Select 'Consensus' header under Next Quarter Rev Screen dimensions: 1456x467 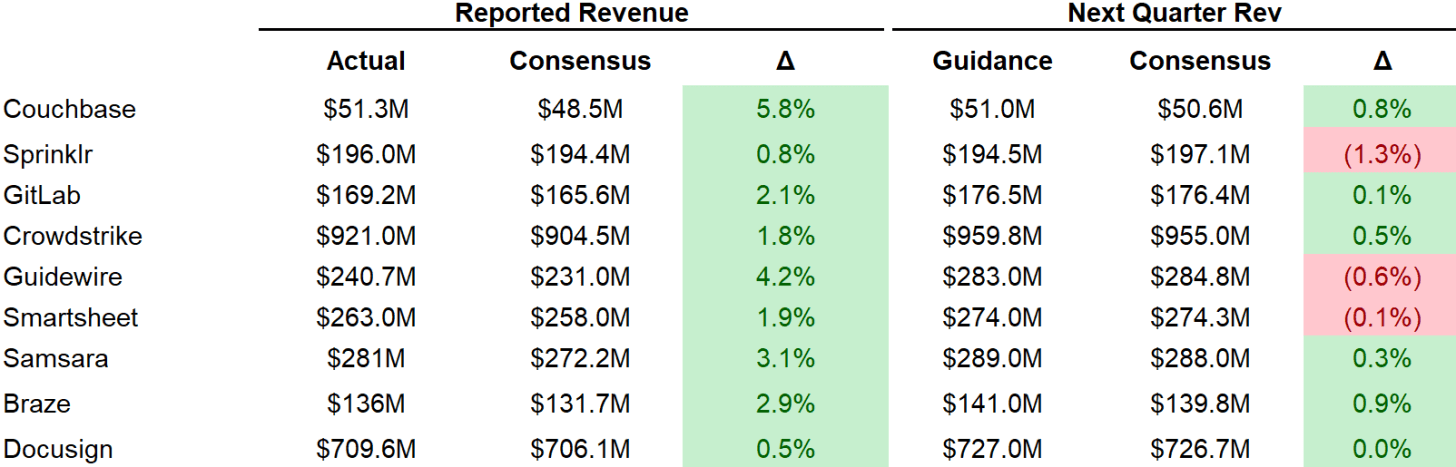[1200, 61]
